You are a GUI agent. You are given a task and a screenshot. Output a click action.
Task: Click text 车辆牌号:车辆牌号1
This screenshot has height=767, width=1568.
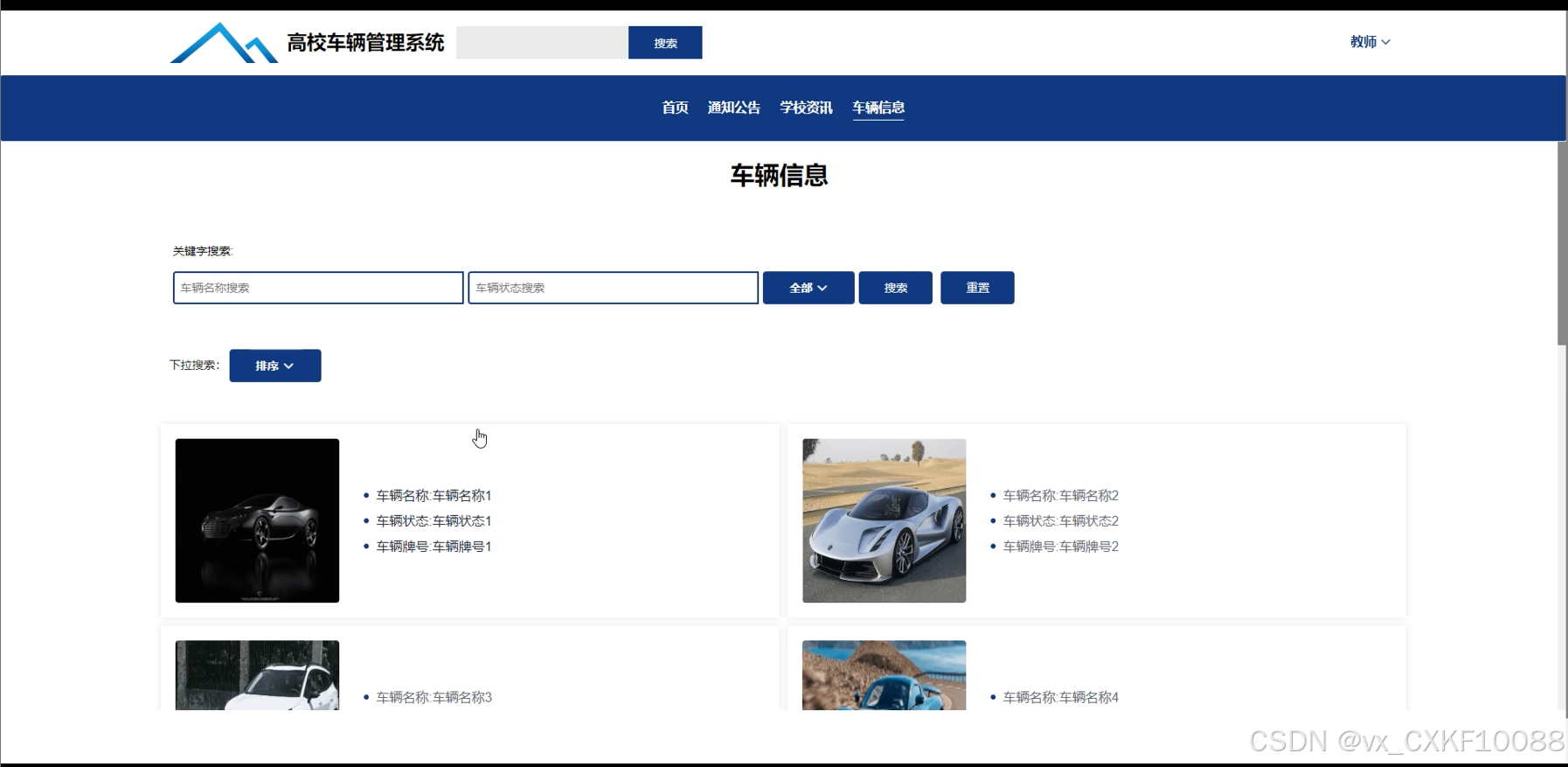(434, 547)
